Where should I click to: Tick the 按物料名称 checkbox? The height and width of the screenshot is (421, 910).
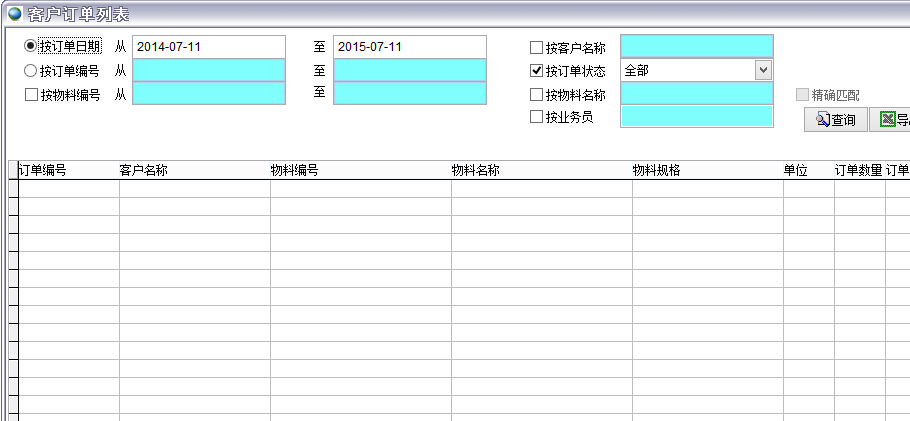click(537, 95)
